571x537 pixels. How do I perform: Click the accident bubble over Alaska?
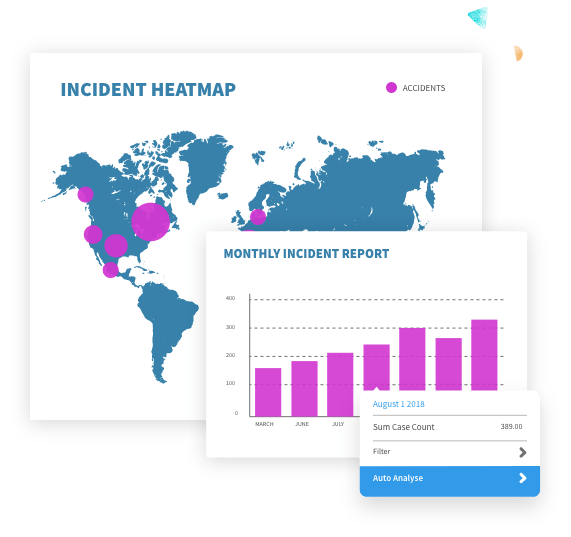tap(86, 194)
